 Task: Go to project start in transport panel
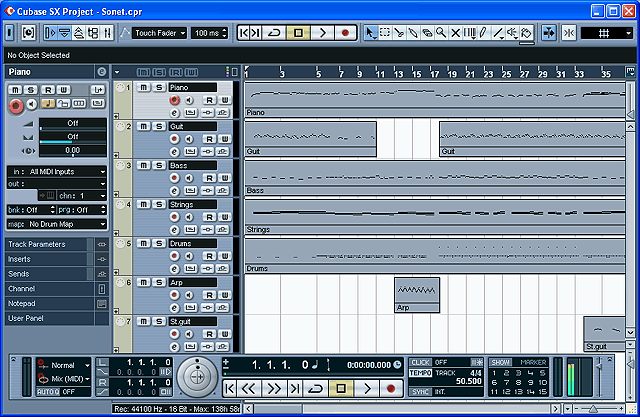pos(230,388)
